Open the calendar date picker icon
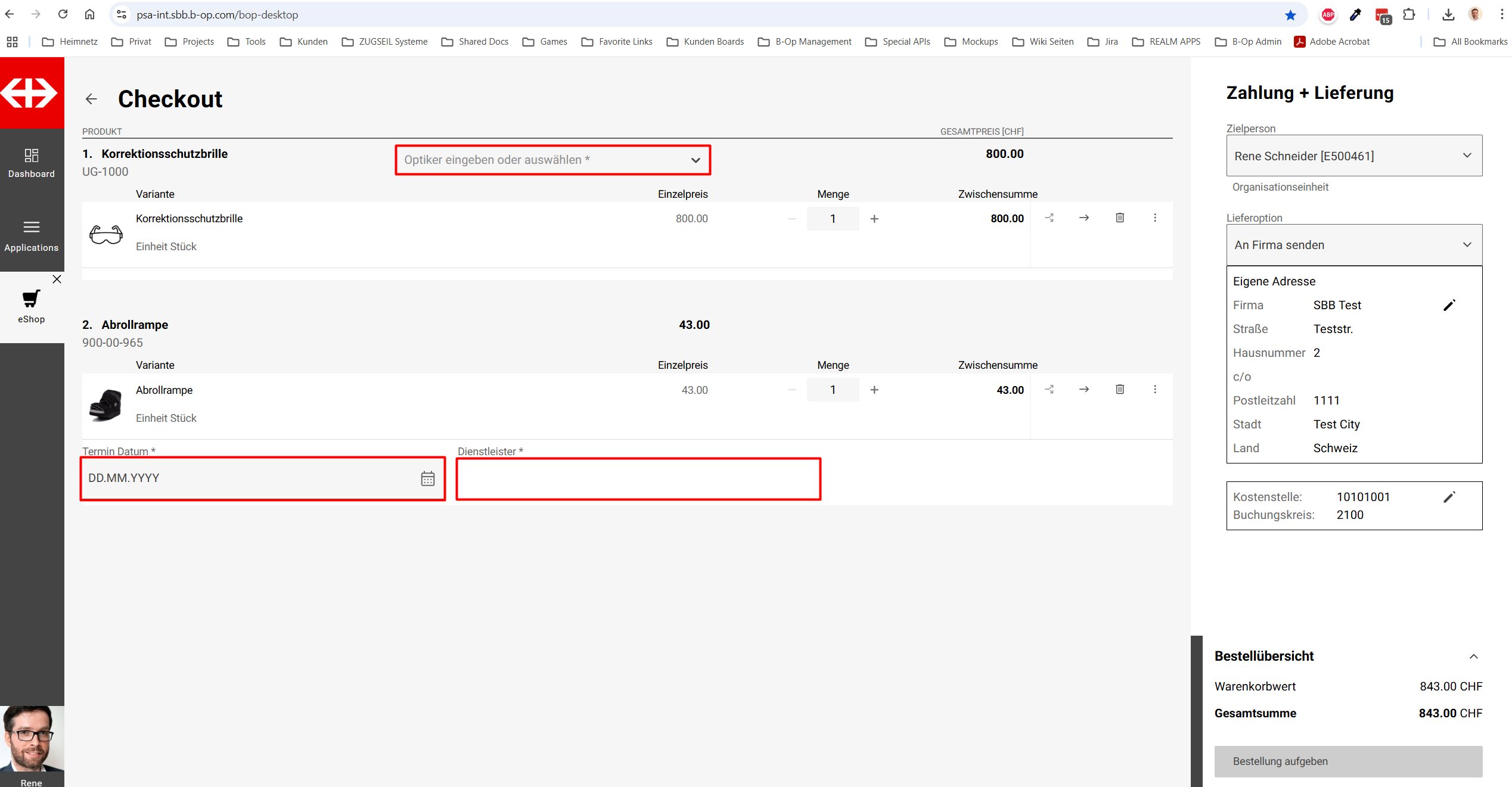Viewport: 1512px width, 787px height. point(428,478)
